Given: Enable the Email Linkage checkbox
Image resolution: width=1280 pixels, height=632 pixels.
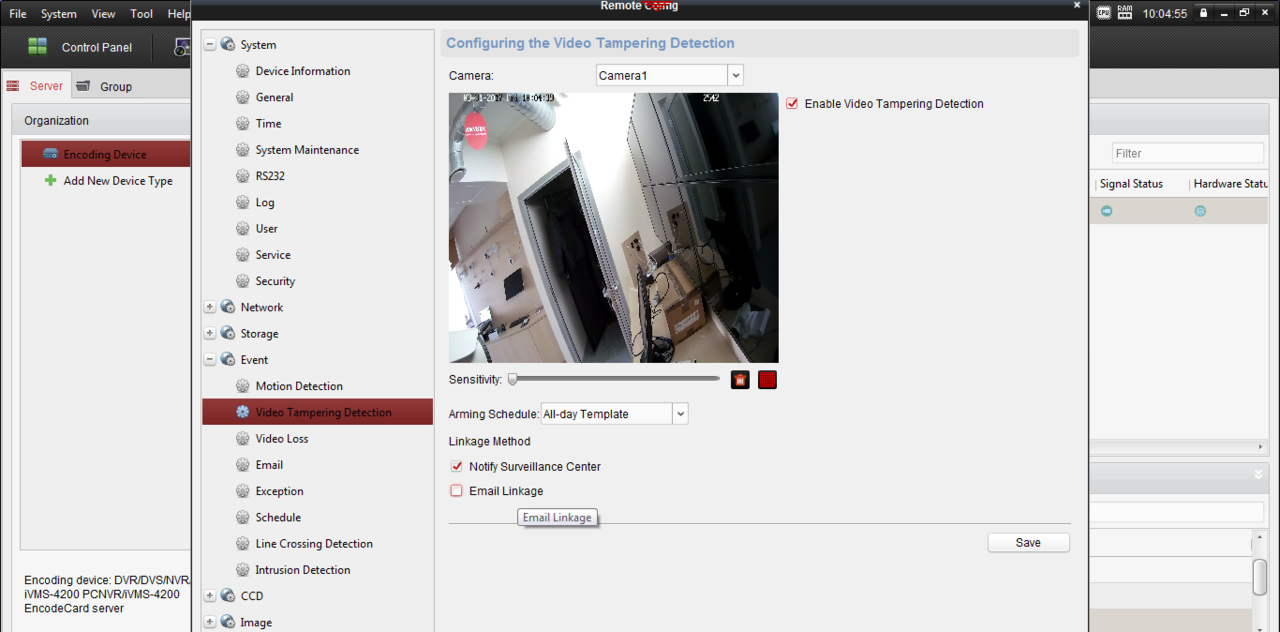Looking at the screenshot, I should click(457, 491).
